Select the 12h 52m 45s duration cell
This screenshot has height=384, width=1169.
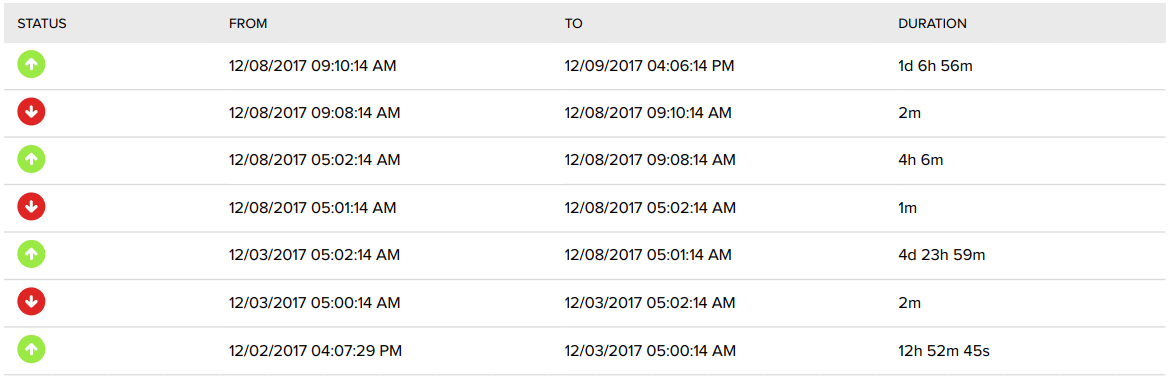944,350
